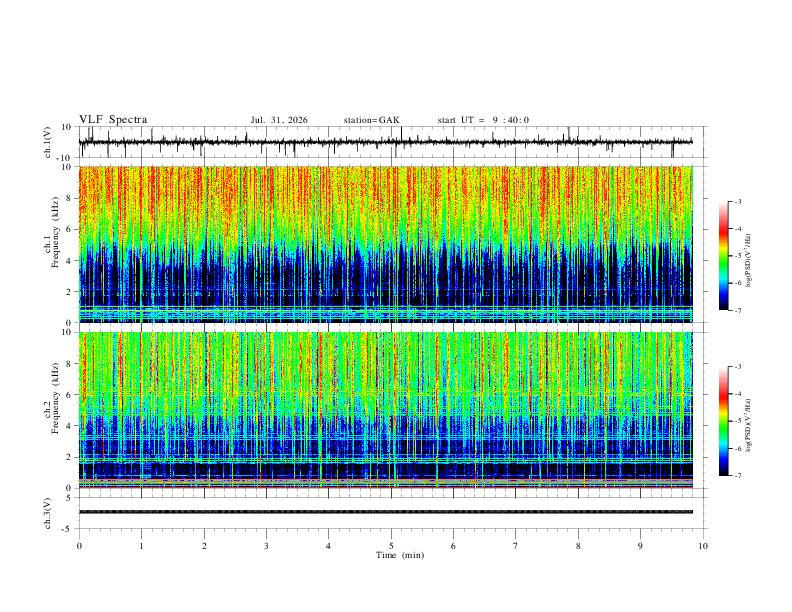This screenshot has height=612, width=792.
Task: Click the 5 minute tick on time axis
Action: (x=391, y=546)
